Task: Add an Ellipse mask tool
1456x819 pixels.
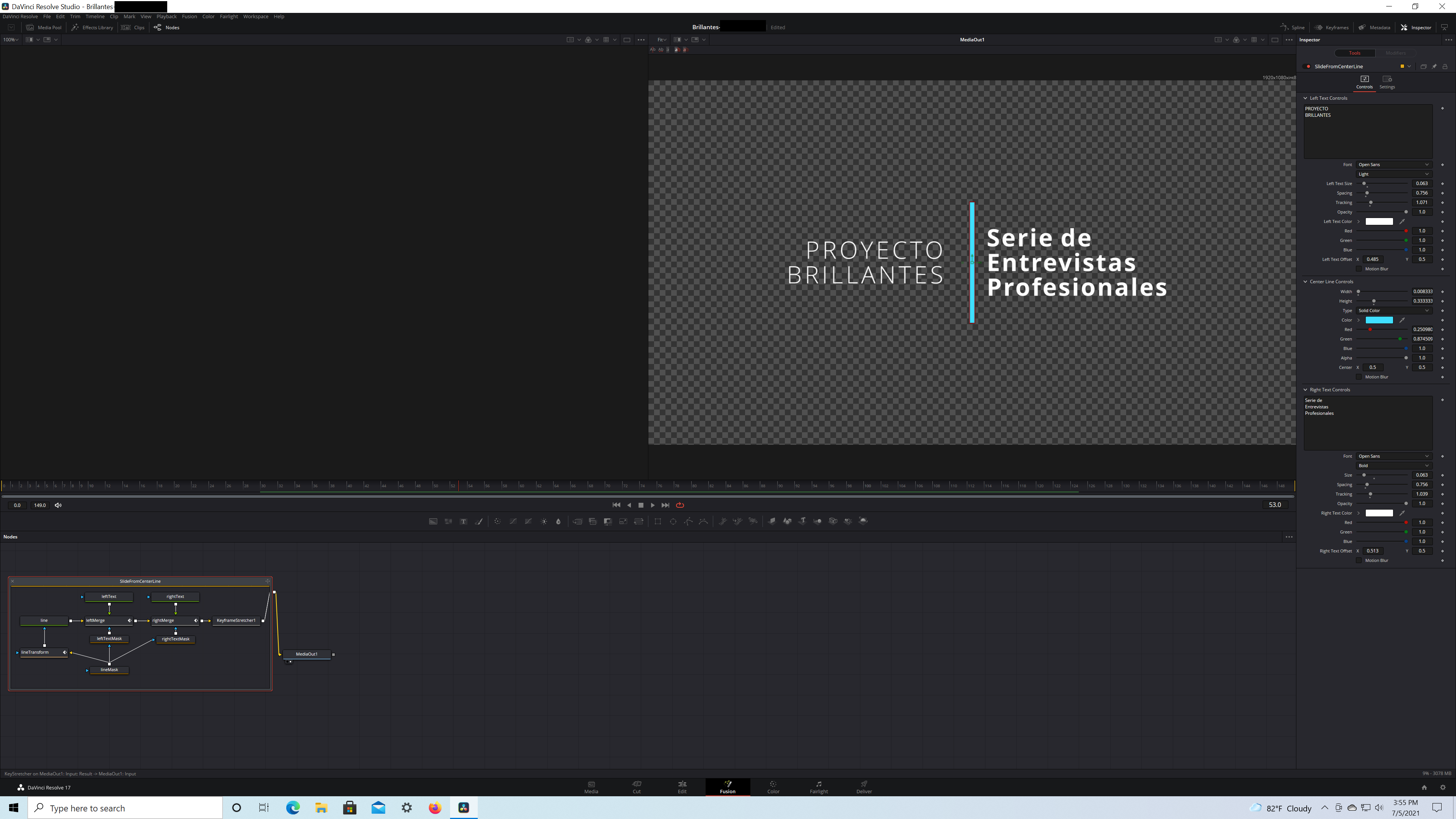Action: [x=673, y=521]
